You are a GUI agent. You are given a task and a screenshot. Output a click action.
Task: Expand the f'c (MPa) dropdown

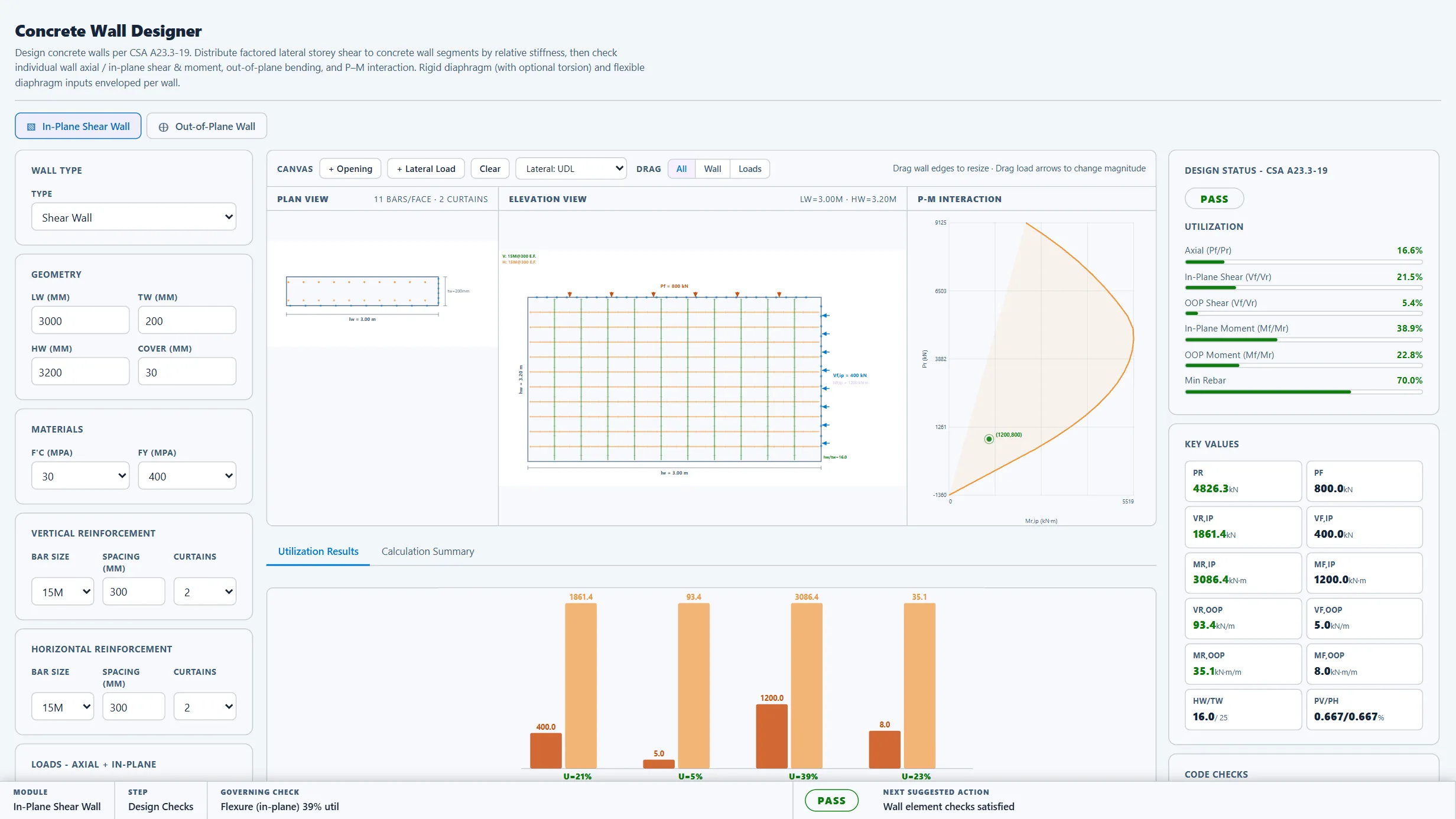coord(80,476)
